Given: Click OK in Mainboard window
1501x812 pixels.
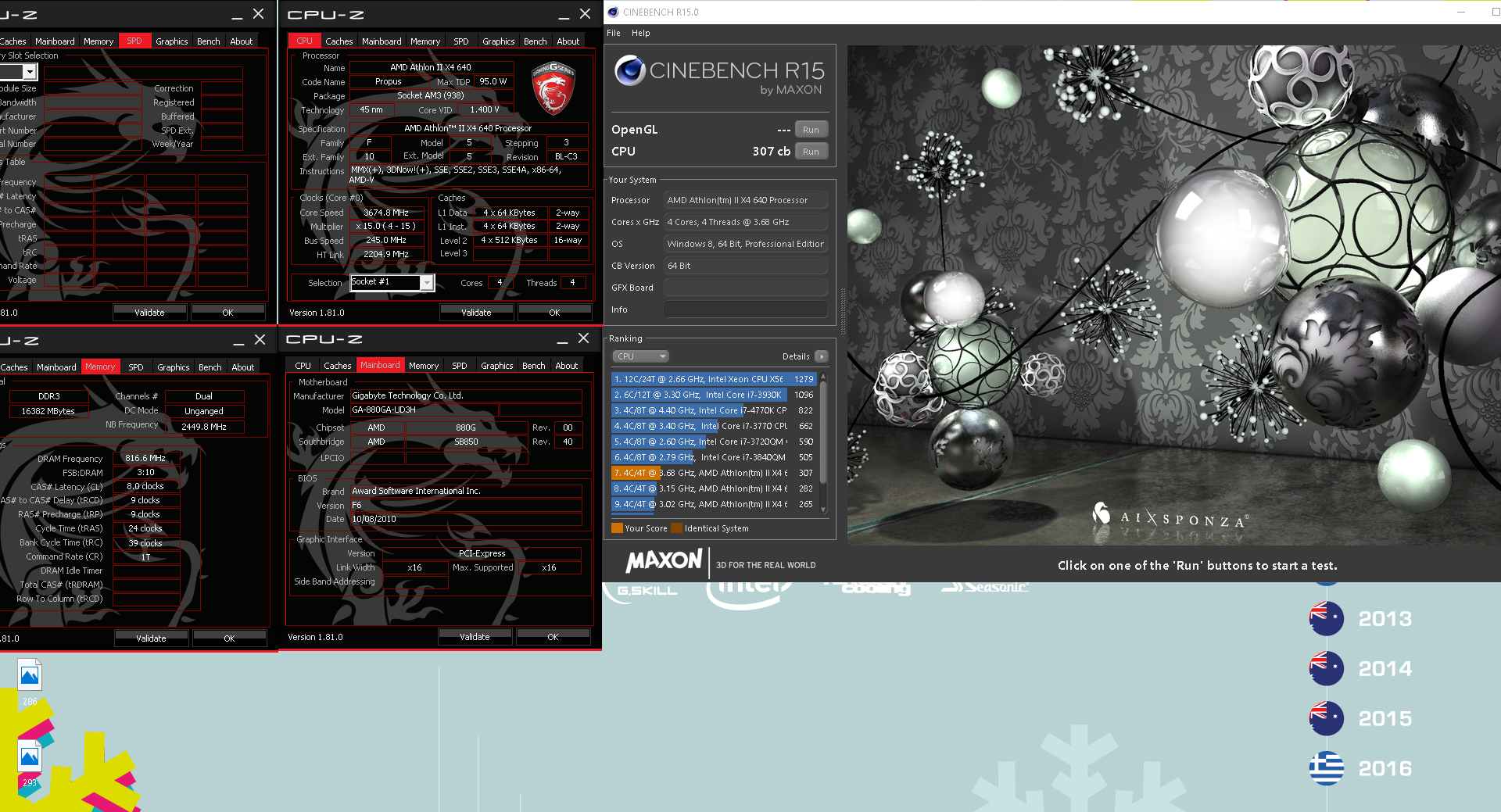Looking at the screenshot, I should pos(553,637).
